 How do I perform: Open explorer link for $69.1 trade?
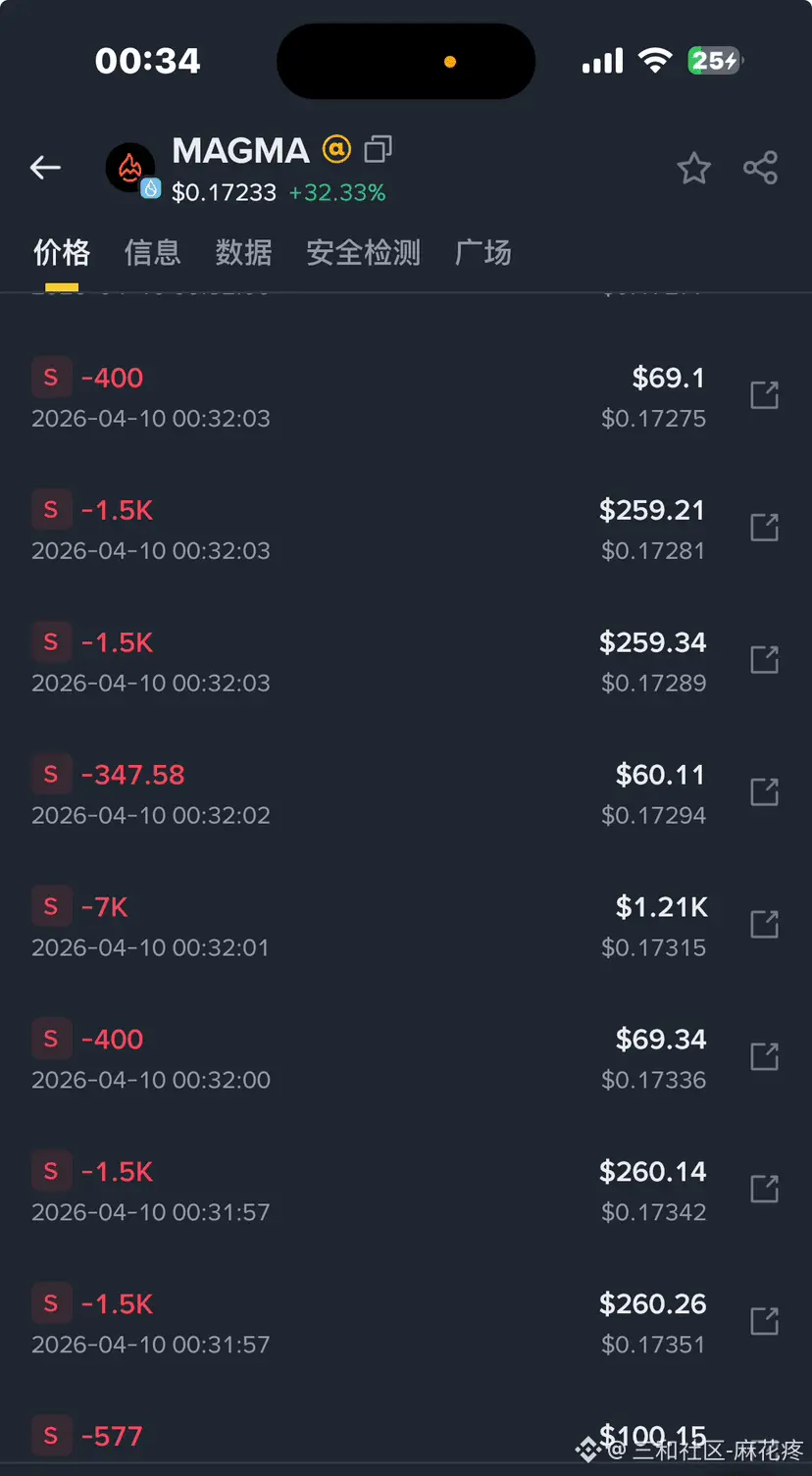pos(764,395)
